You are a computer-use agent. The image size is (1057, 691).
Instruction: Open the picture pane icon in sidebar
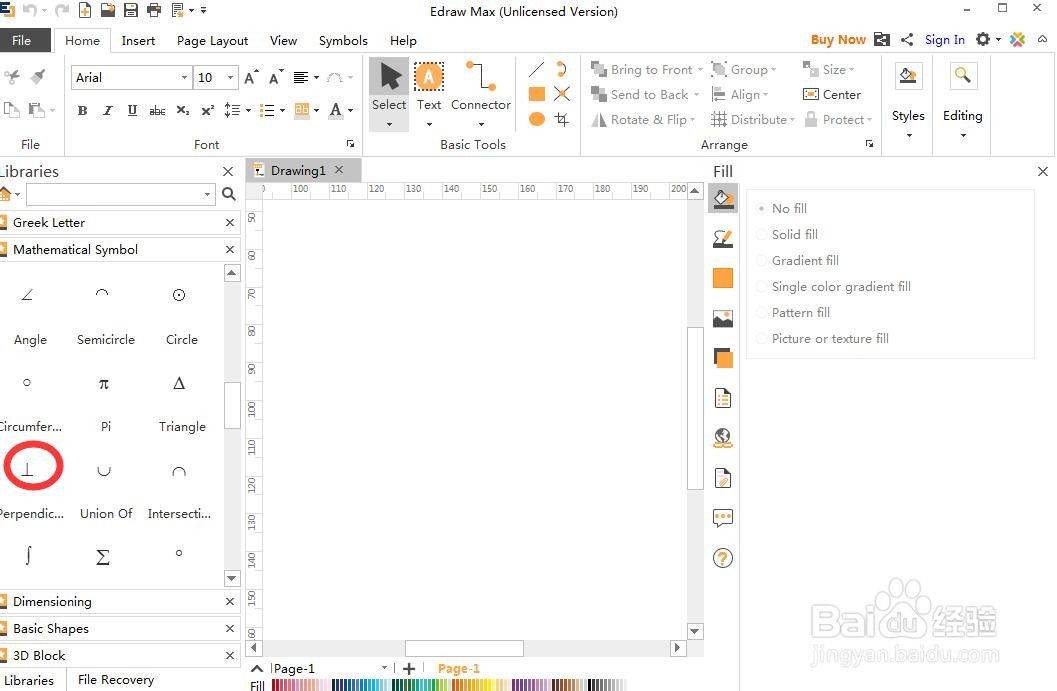[x=723, y=318]
